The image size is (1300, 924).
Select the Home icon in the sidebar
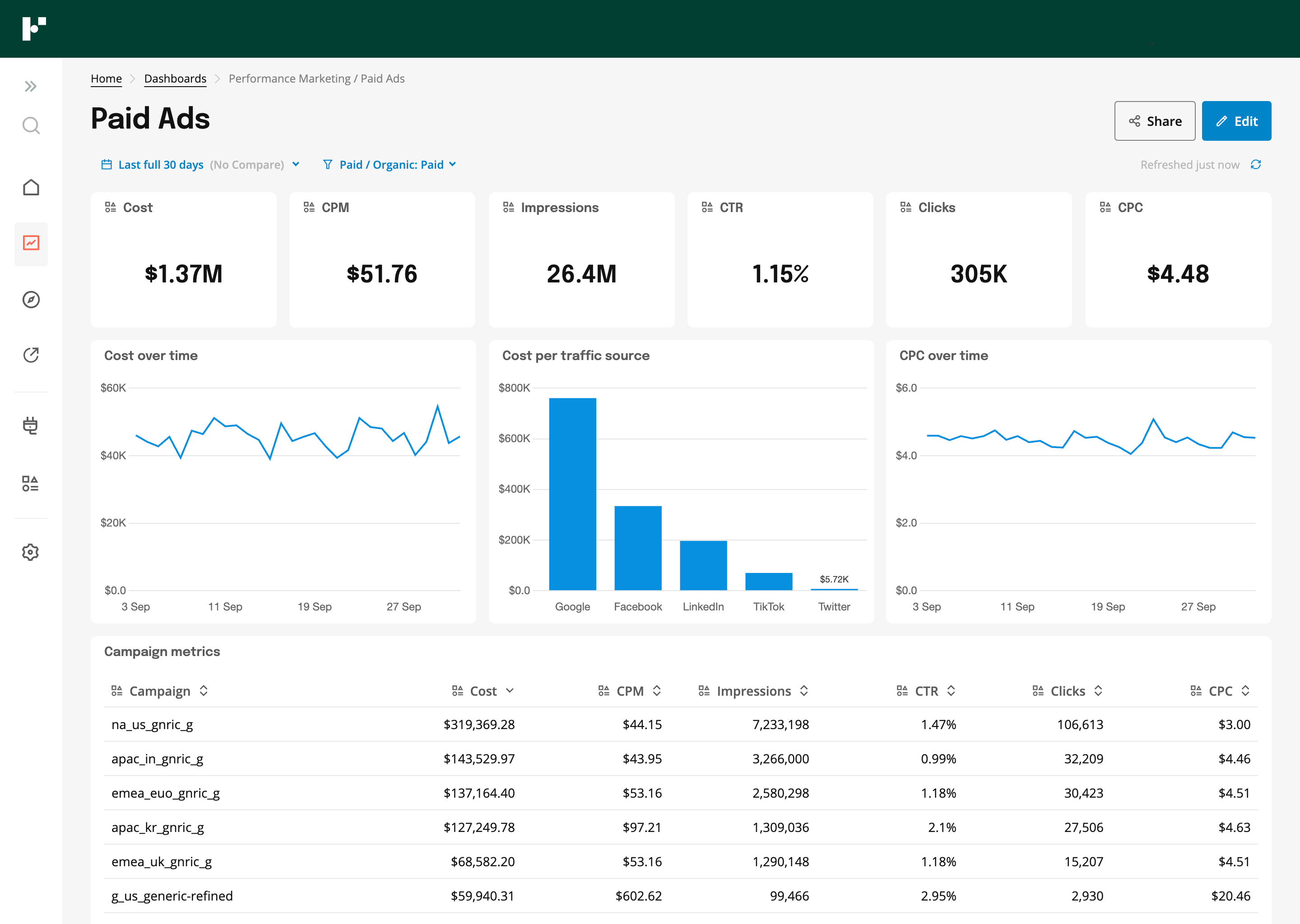[x=31, y=187]
